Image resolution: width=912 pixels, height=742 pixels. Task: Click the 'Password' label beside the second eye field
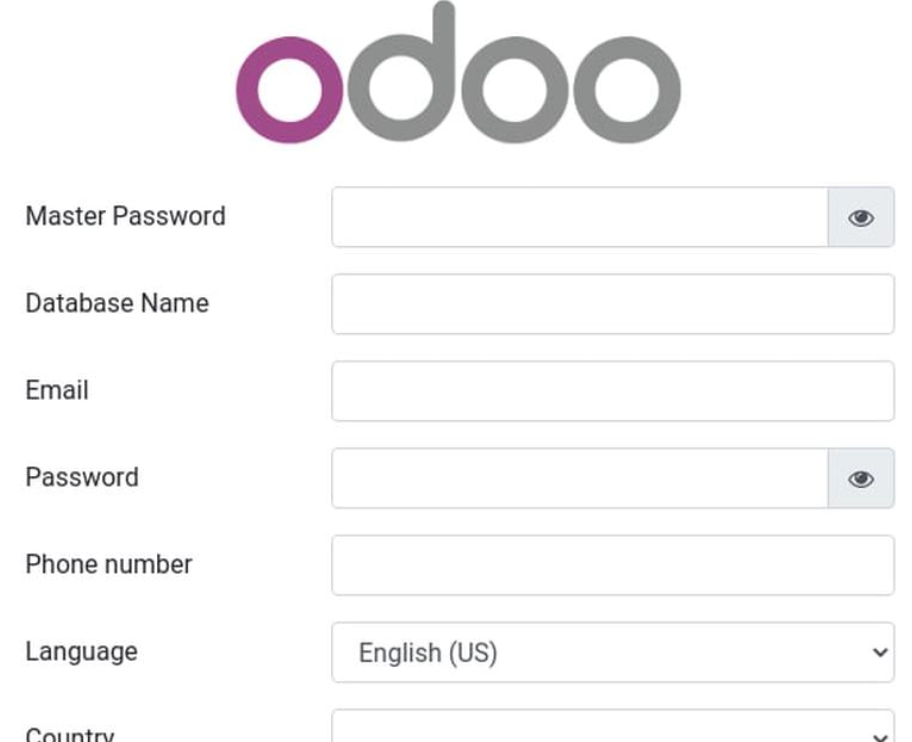click(82, 477)
